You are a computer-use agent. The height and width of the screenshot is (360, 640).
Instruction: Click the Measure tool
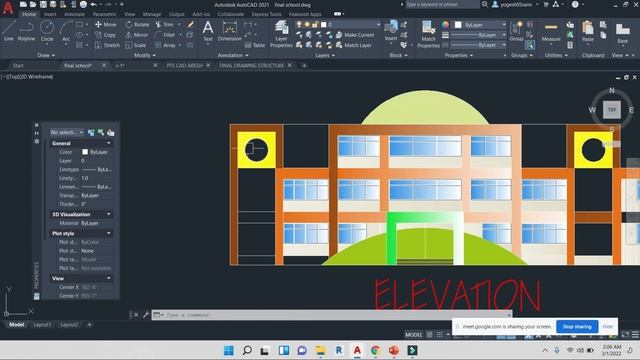(551, 31)
